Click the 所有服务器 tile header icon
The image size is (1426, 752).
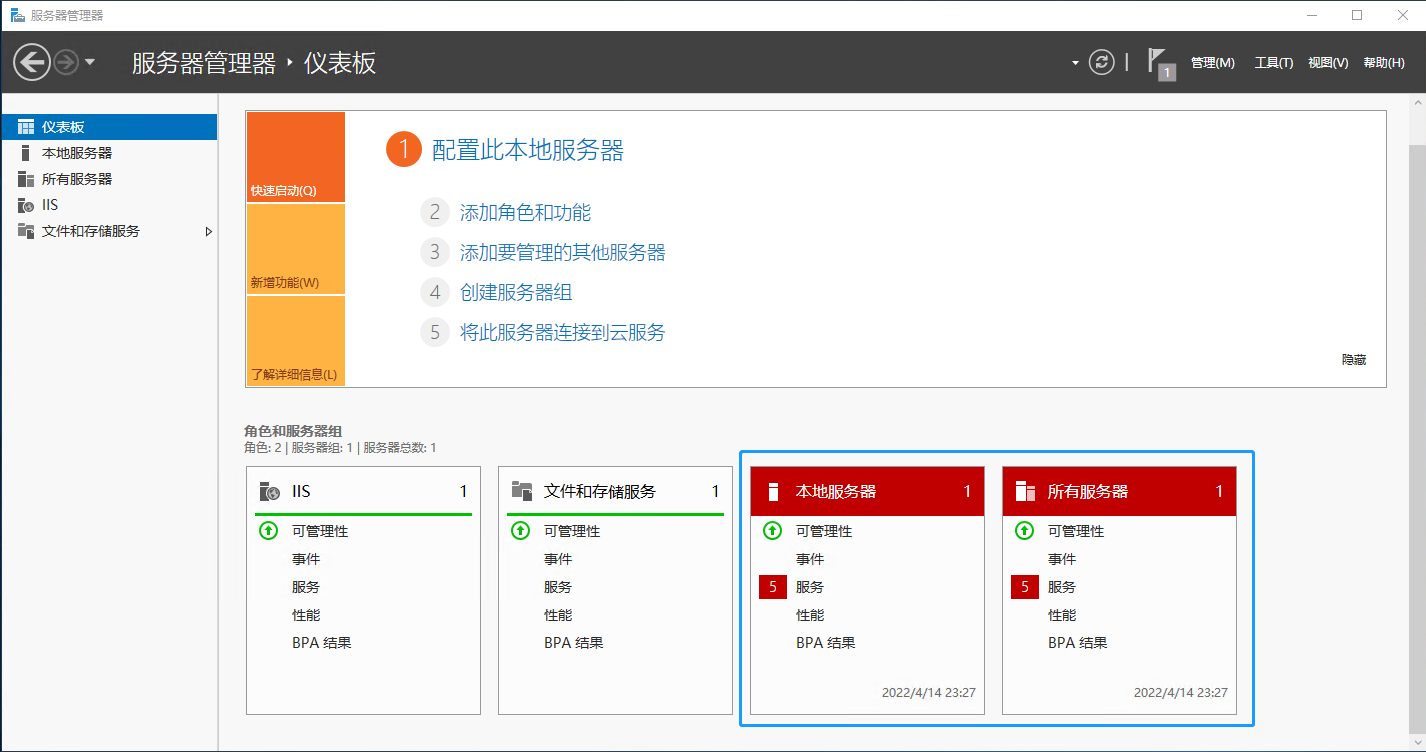(1025, 491)
